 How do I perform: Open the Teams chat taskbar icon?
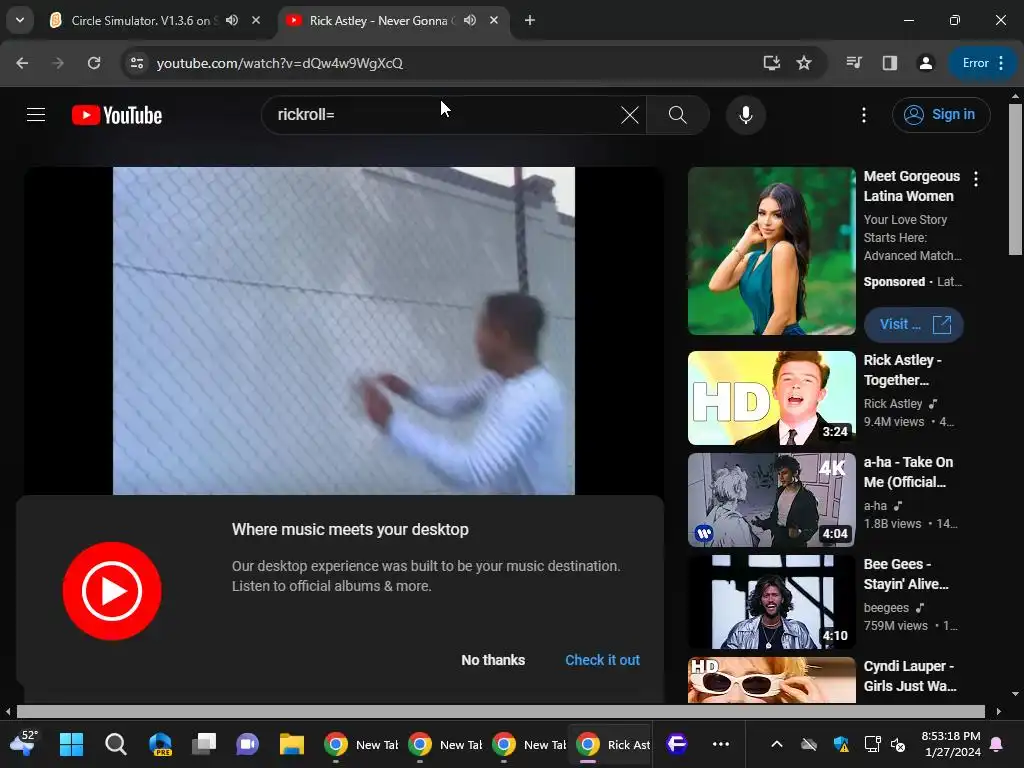click(248, 744)
